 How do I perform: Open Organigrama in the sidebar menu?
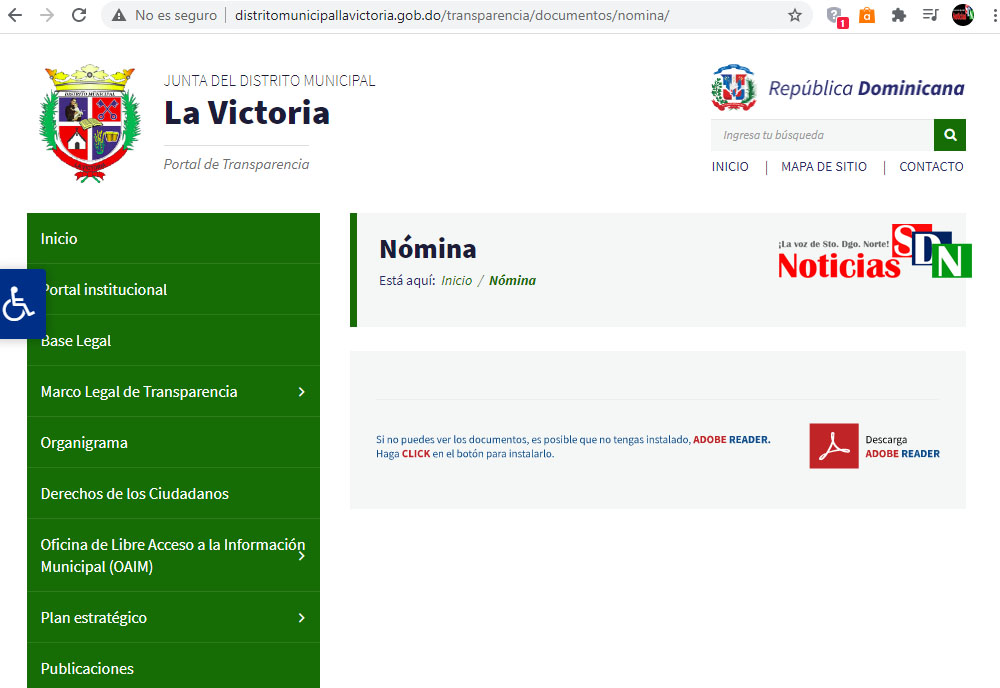[x=84, y=443]
